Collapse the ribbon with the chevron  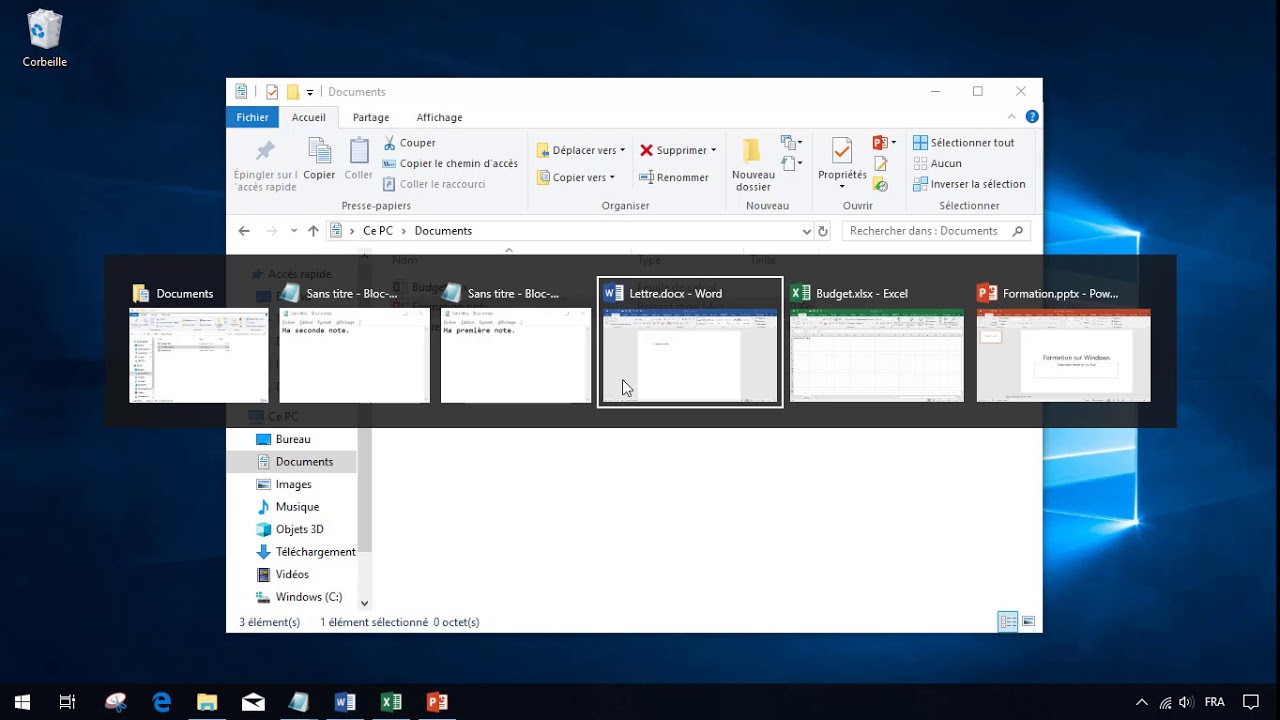[1011, 117]
